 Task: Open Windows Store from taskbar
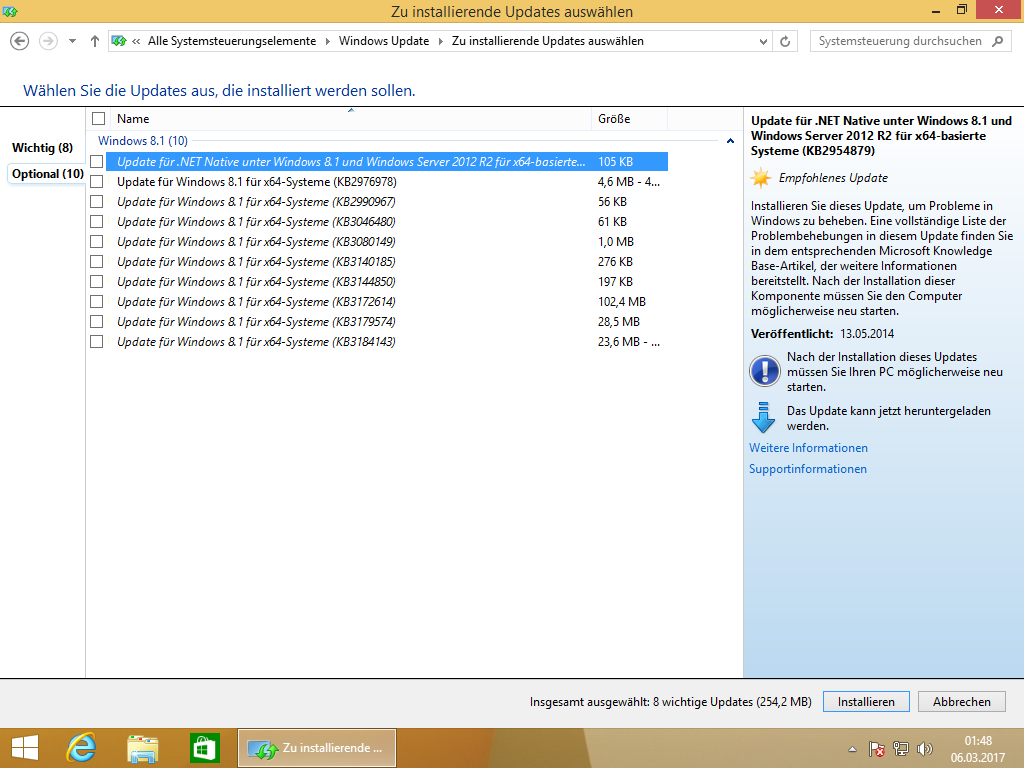(204, 748)
